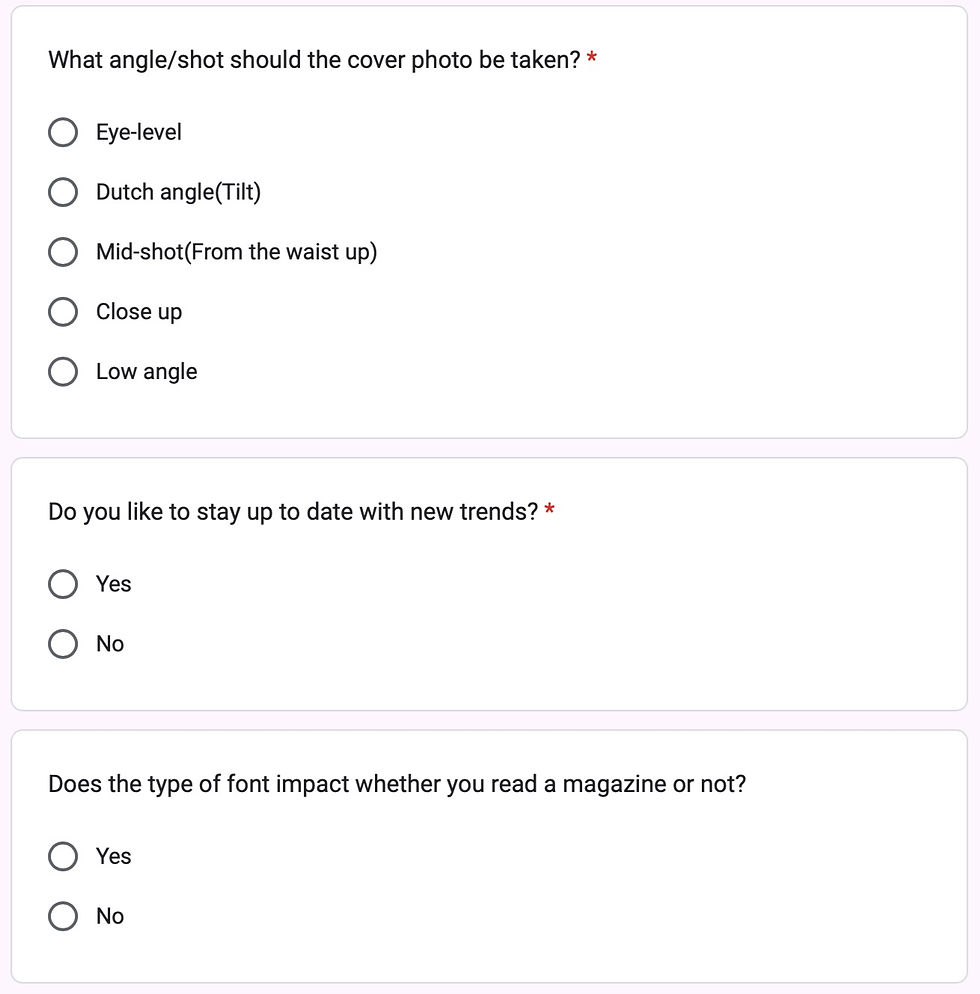Click the "Close up" option label
This screenshot has height=994, width=980.
tap(139, 312)
